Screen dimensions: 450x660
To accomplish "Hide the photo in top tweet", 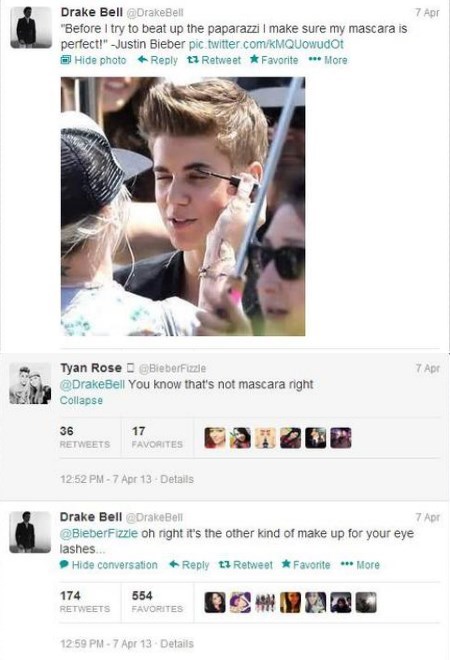I will coord(93,60).
